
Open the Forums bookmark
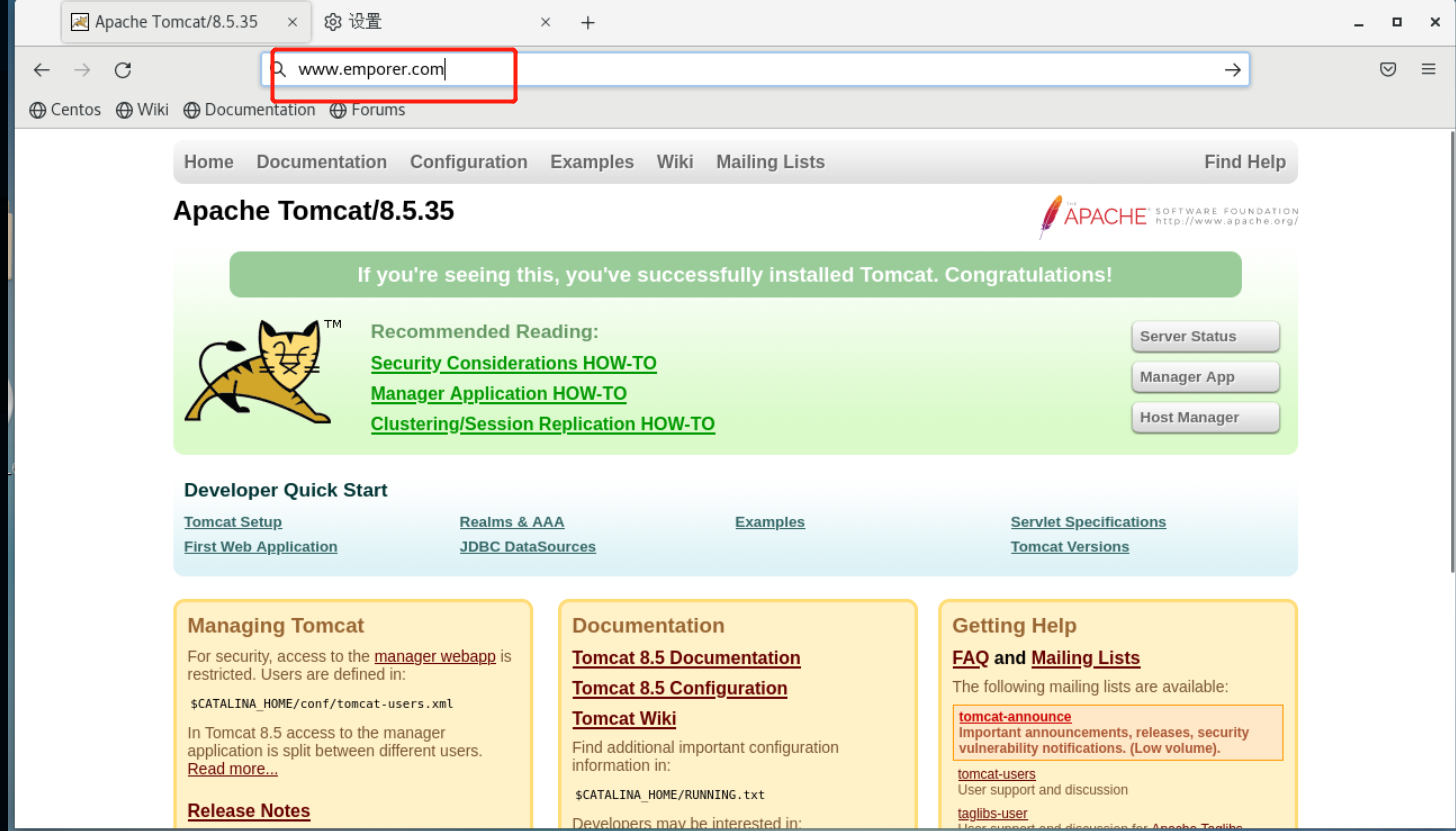368,110
